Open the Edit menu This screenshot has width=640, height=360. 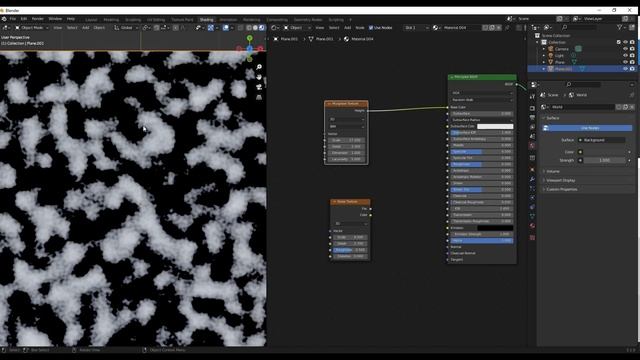pyautogui.click(x=24, y=19)
